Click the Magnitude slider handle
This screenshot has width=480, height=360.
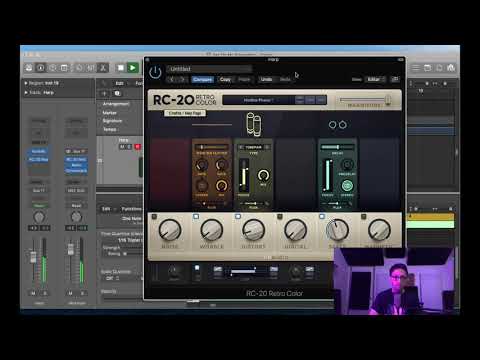point(388,100)
